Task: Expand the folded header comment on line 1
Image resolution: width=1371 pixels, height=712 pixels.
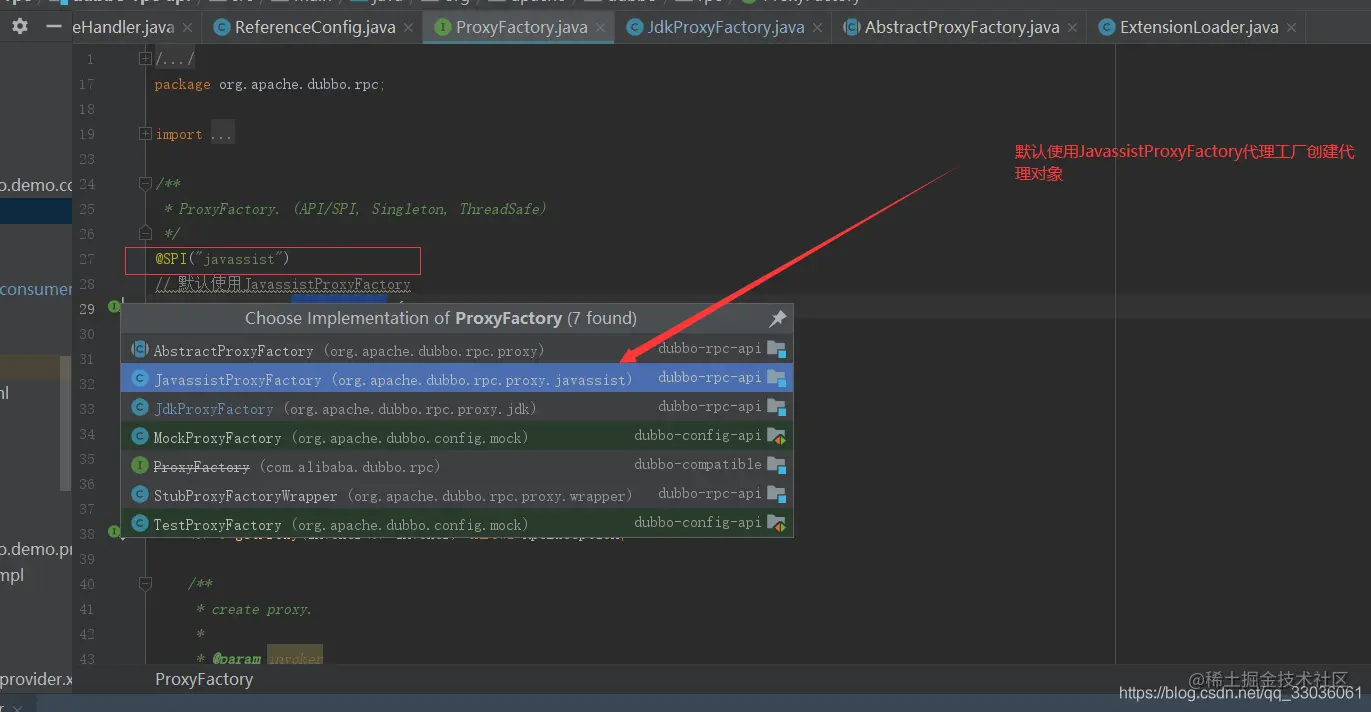Action: [146, 59]
